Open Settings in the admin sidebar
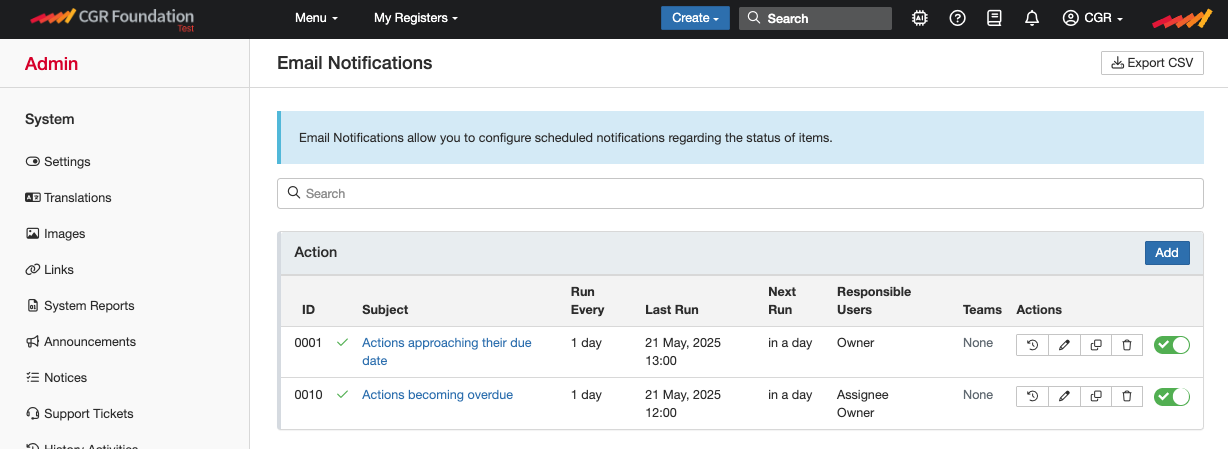Image resolution: width=1228 pixels, height=449 pixels. (x=58, y=162)
